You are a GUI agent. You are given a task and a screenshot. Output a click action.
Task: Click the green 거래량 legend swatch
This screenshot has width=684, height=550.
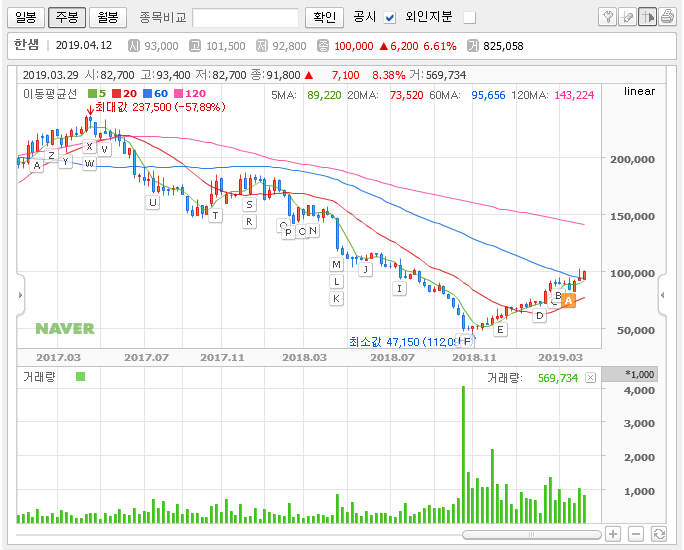(x=80, y=376)
